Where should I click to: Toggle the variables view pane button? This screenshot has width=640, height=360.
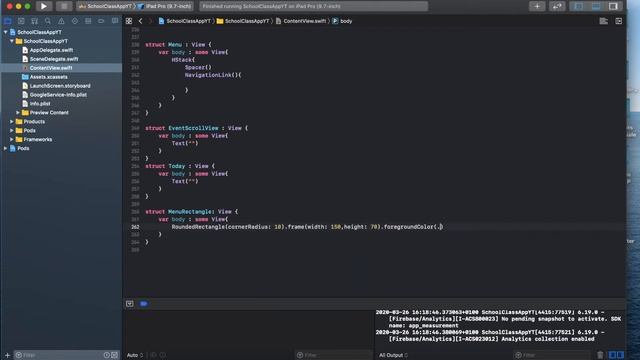612,355
